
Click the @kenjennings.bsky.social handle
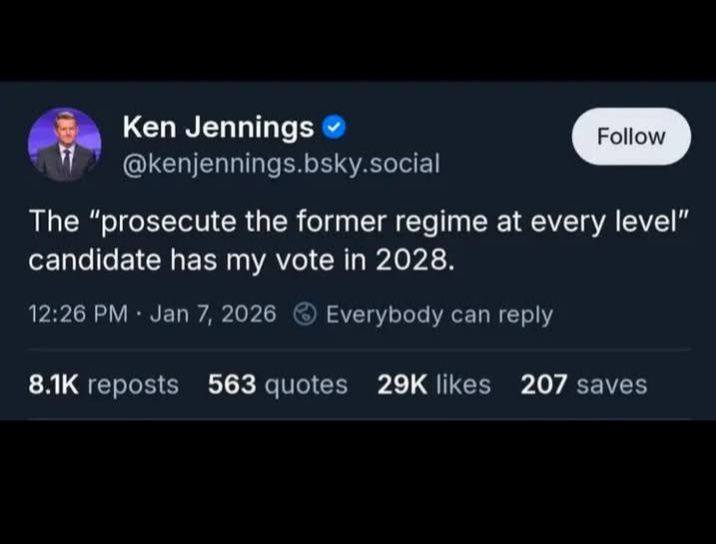(x=280, y=162)
